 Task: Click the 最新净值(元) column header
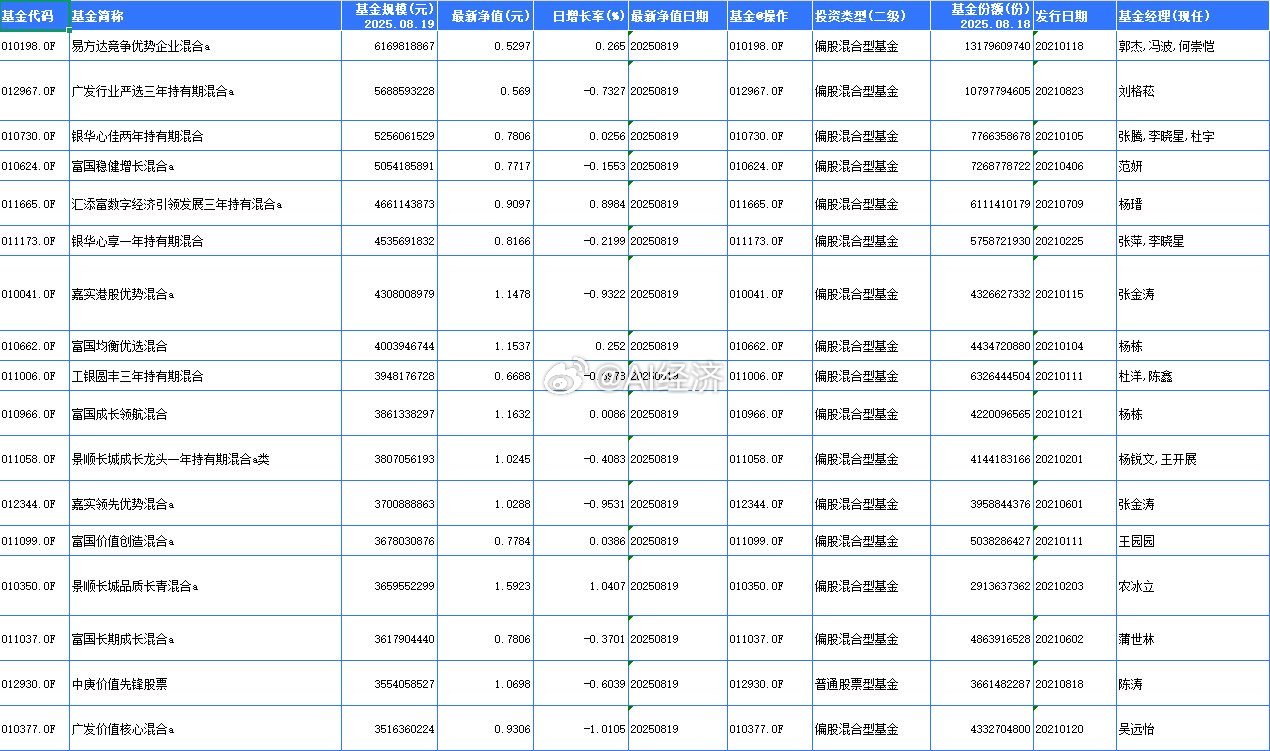point(486,16)
